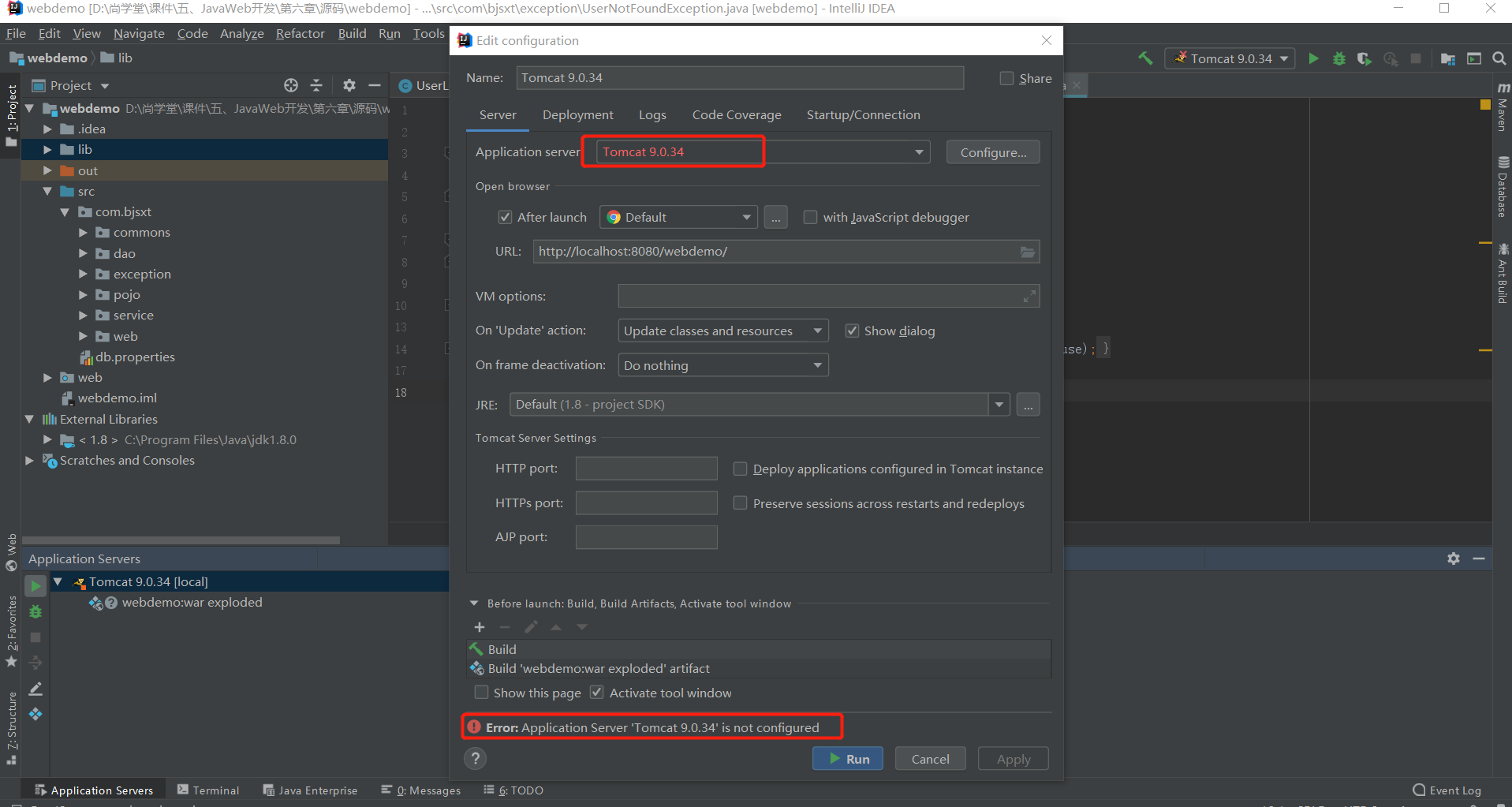
Task: Run Tomcat 9.0.34 via green play toolbar icon
Action: point(1313,58)
